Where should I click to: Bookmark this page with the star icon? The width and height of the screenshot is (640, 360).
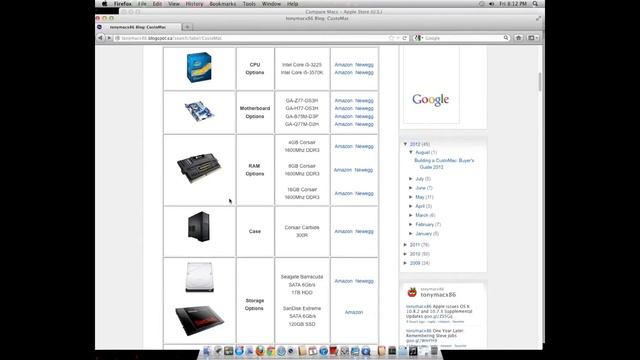point(391,38)
